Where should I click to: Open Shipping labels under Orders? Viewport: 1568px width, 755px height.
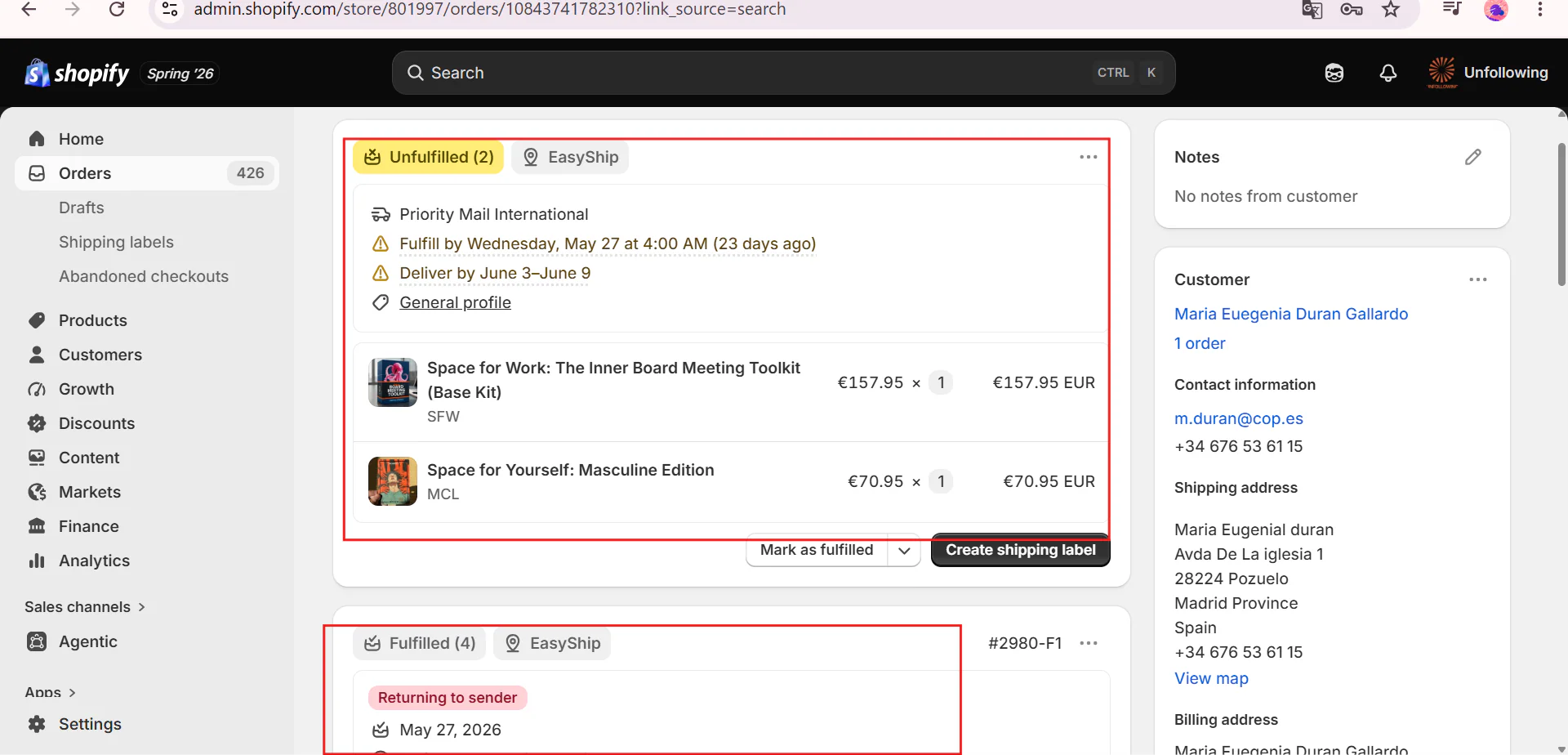[x=116, y=242]
